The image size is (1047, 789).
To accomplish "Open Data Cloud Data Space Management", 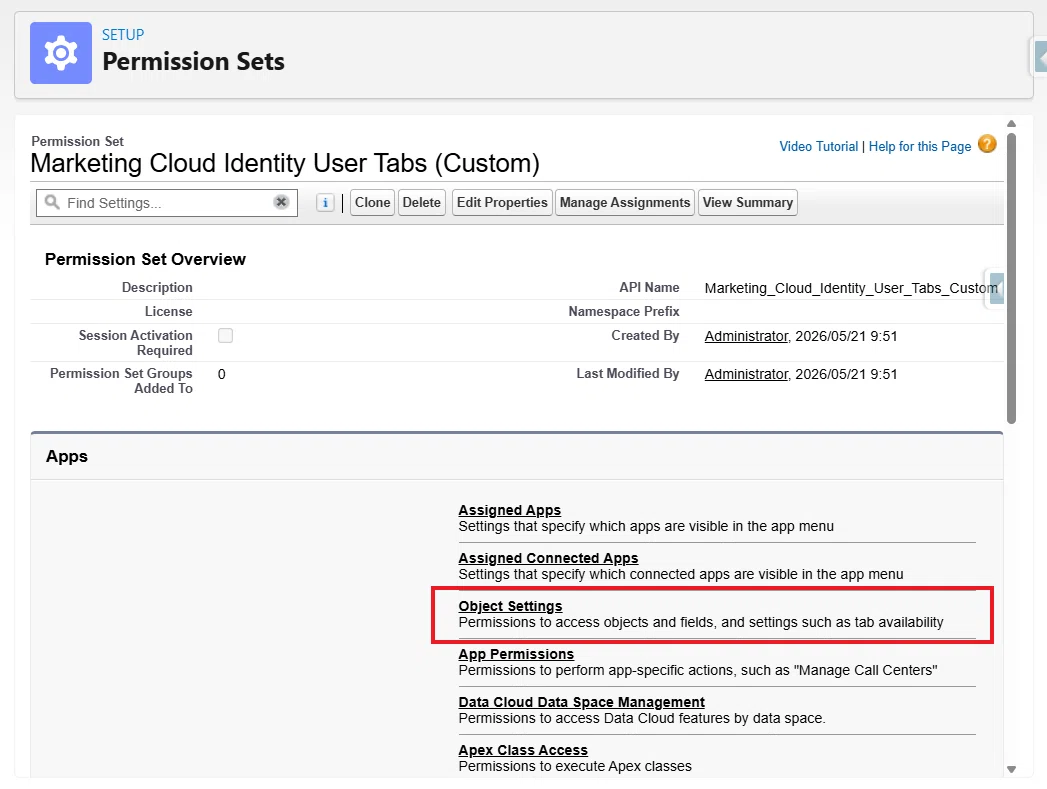I will 582,702.
